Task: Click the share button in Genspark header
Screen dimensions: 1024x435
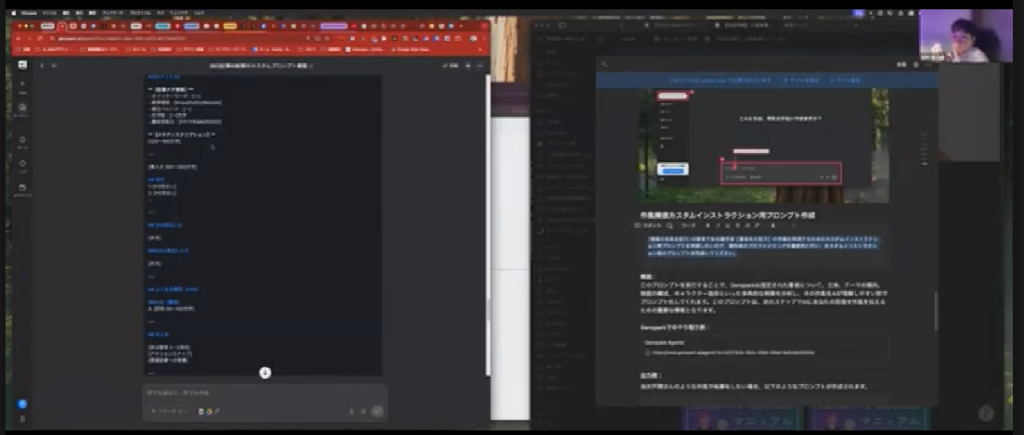Action: tap(452, 65)
